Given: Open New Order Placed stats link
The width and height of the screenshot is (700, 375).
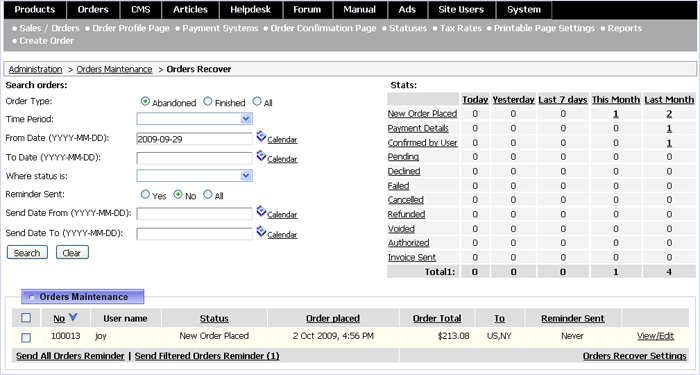Looking at the screenshot, I should click(x=422, y=113).
